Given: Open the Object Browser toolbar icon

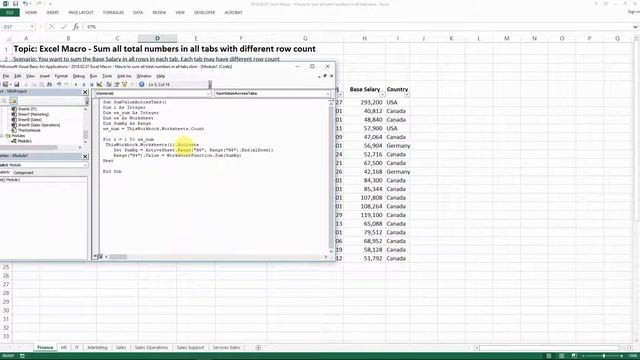Looking at the screenshot, I should point(124,84).
